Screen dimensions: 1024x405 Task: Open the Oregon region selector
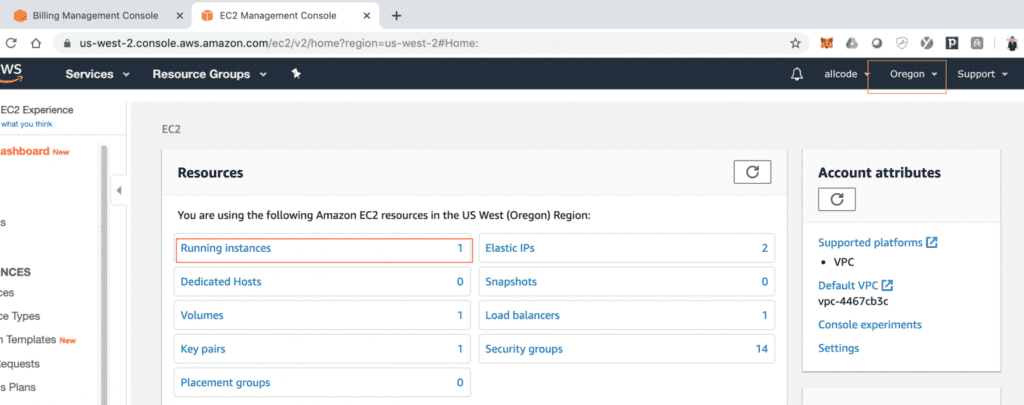913,74
